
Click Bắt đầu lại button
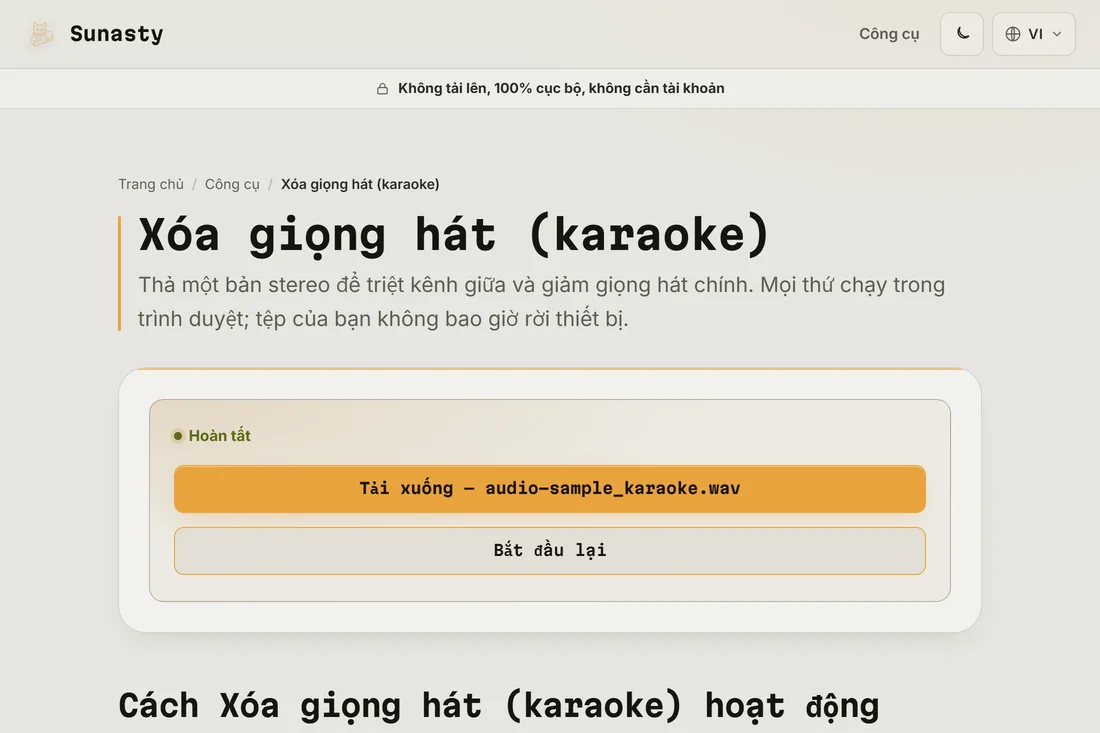550,551
